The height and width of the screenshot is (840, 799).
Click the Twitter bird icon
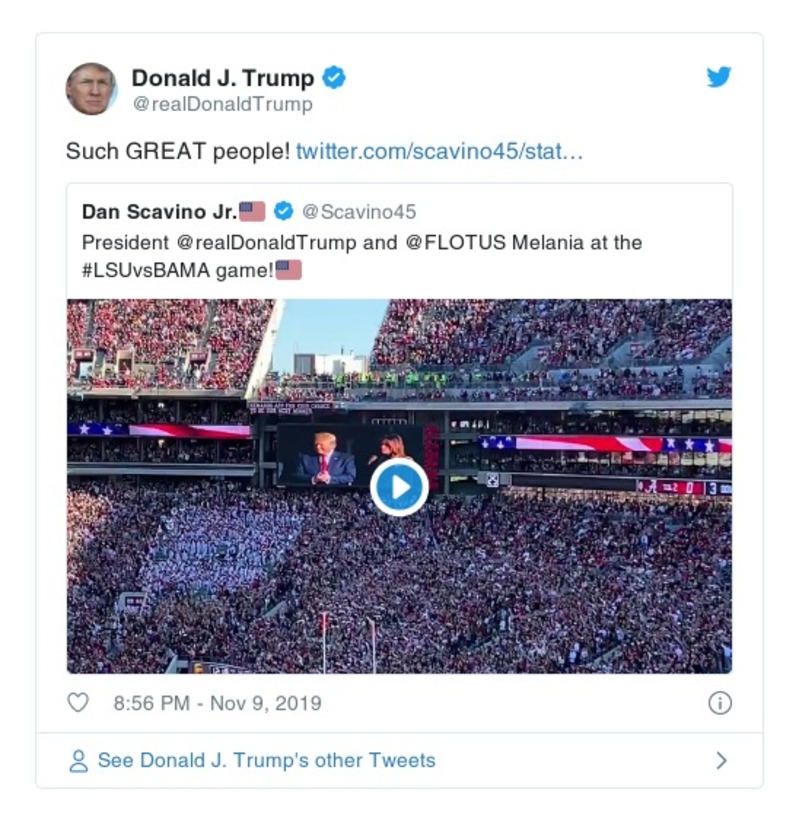coord(718,74)
